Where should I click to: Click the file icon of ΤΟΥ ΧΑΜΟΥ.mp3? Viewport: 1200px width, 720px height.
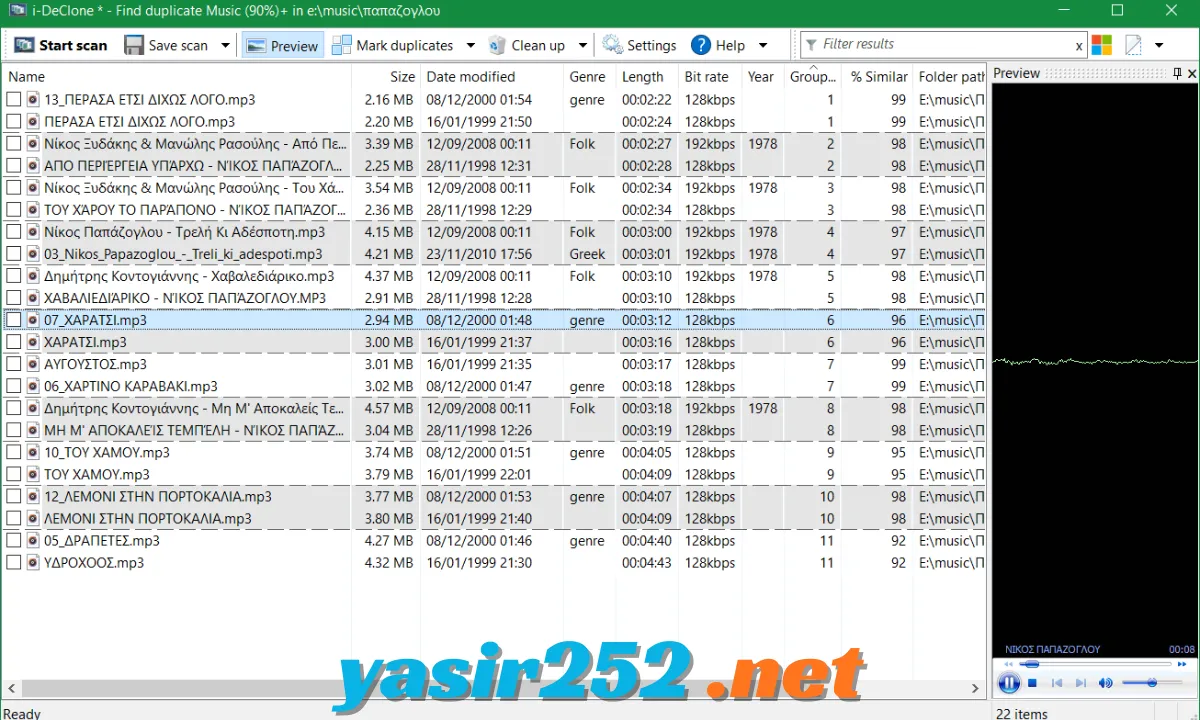(33, 474)
